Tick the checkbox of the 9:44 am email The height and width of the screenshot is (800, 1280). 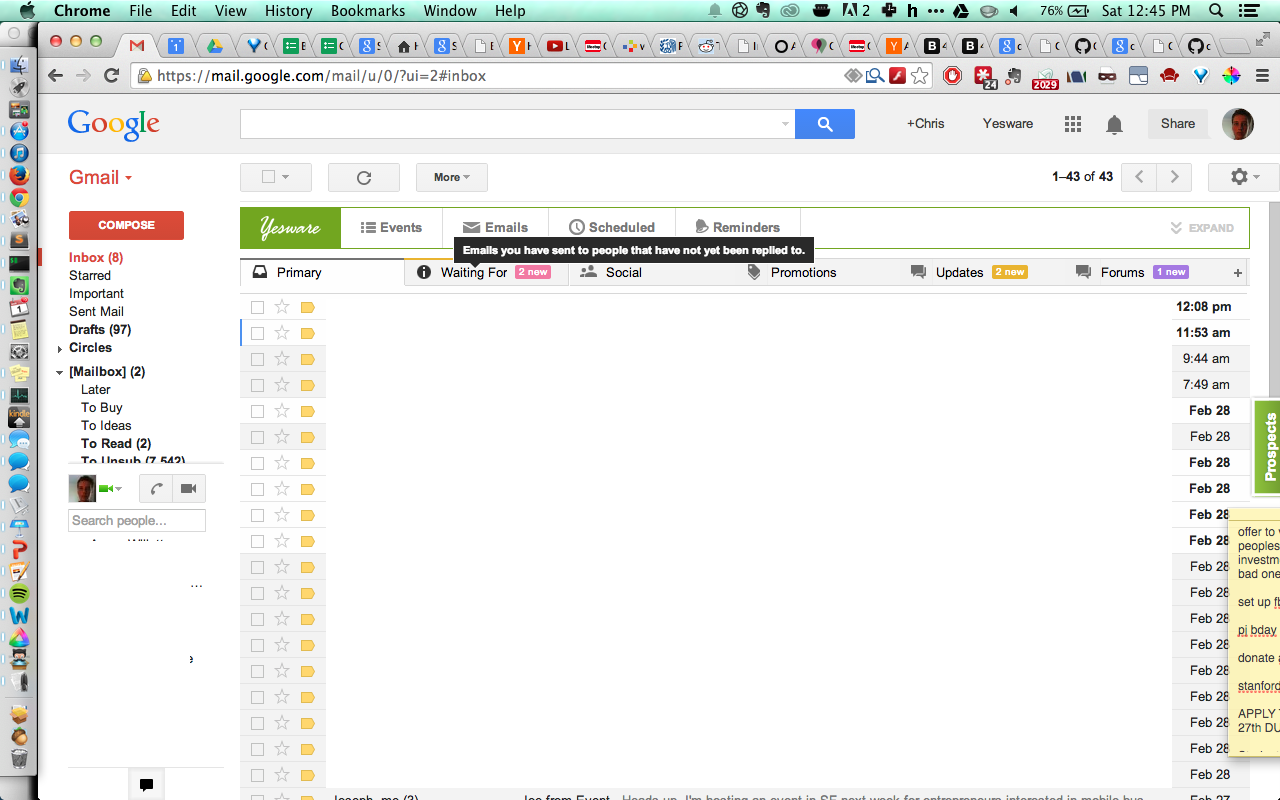[258, 359]
